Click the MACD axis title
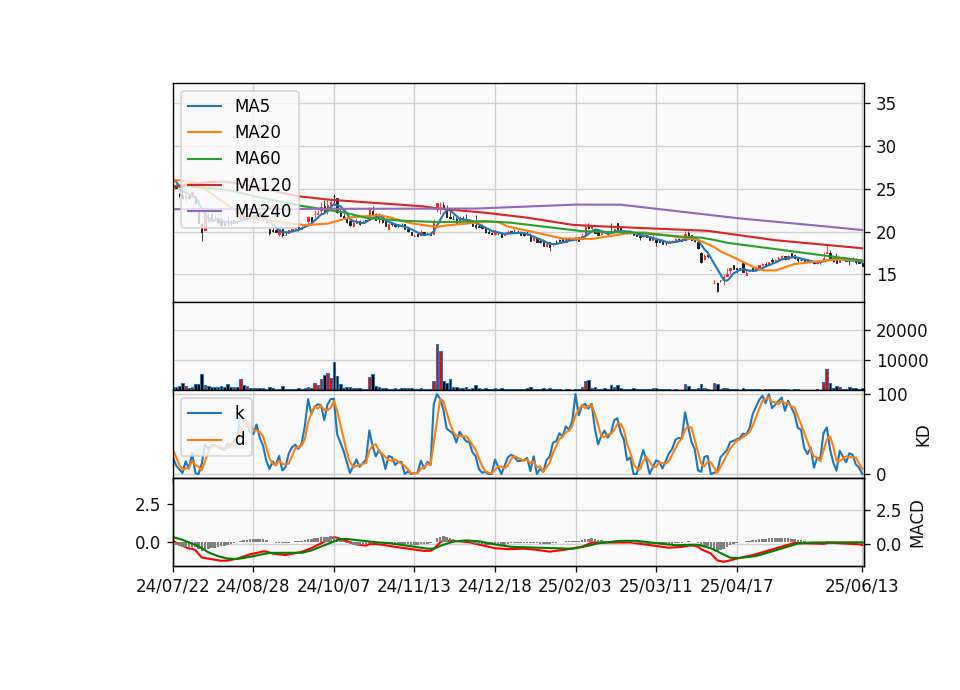 (917, 525)
